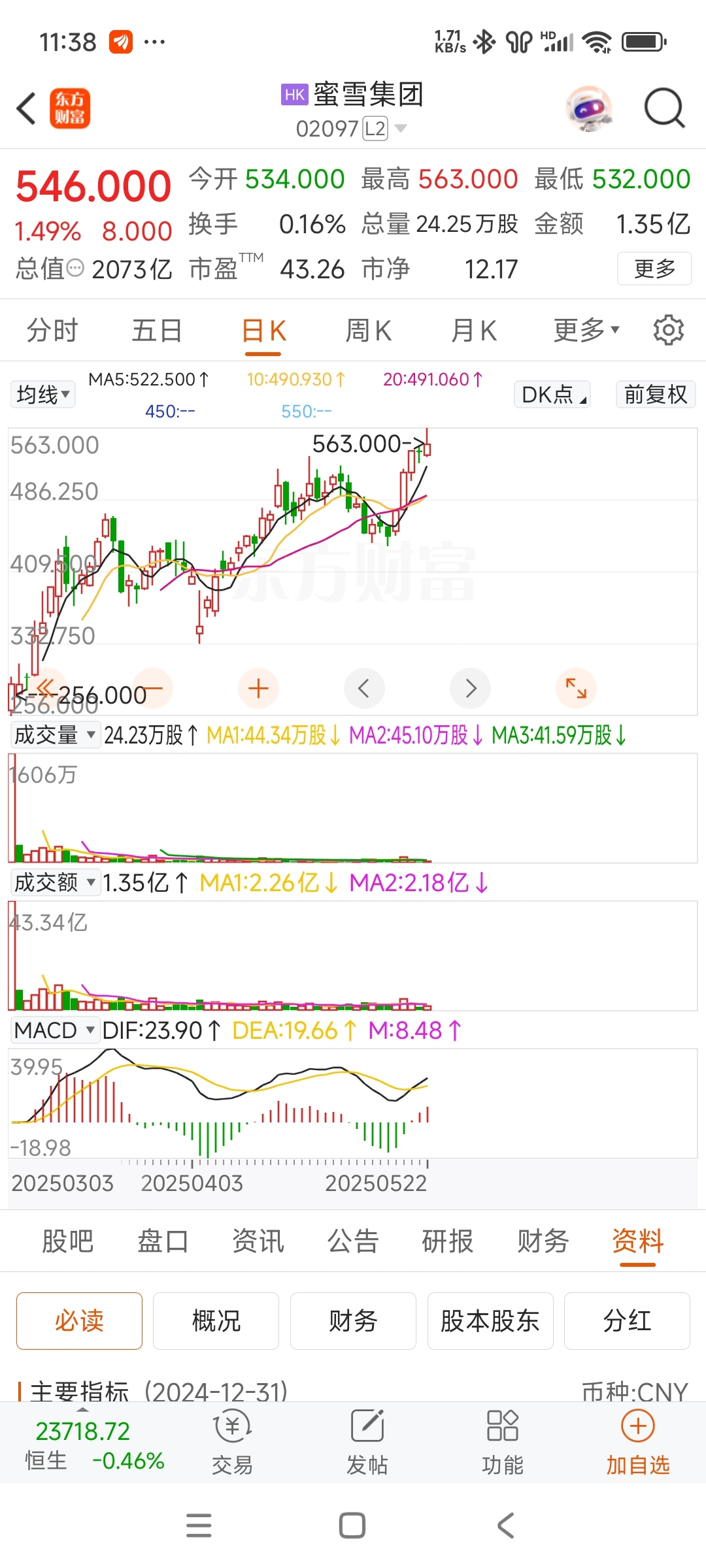Select the 日K chart tab
The height and width of the screenshot is (1568, 706).
coord(263,330)
